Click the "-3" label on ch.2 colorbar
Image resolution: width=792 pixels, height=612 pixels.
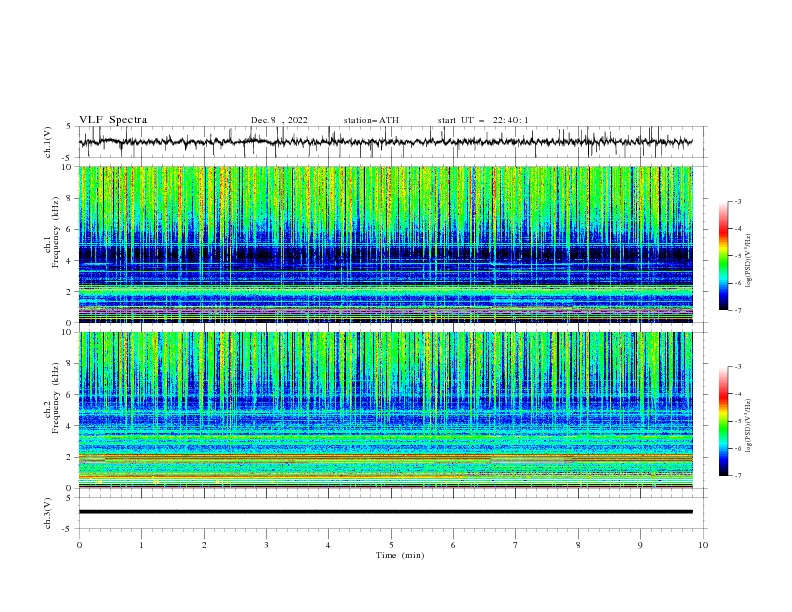[x=738, y=367]
